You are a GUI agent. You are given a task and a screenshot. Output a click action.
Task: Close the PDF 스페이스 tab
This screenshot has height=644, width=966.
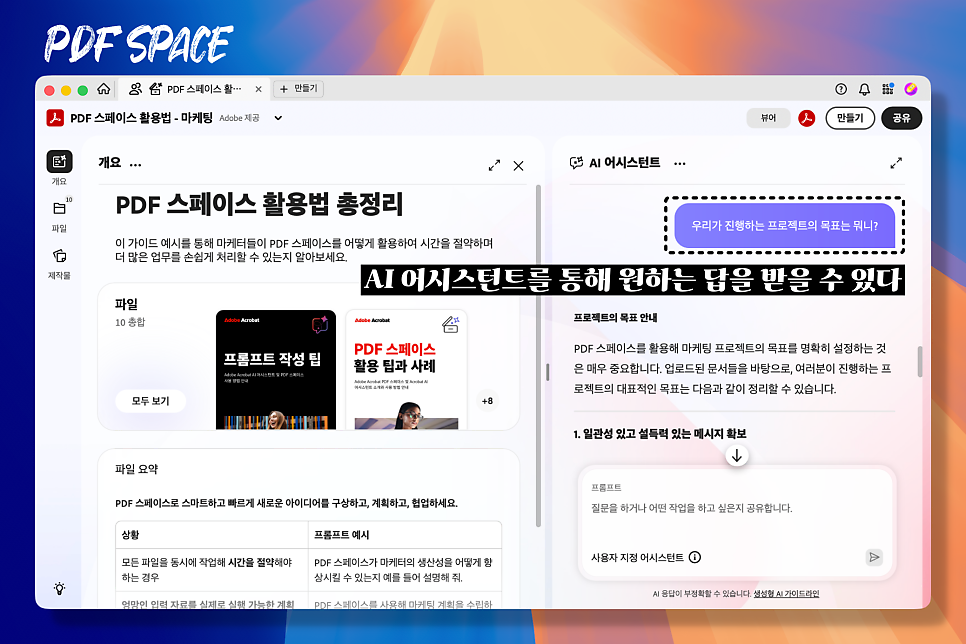pos(258,89)
